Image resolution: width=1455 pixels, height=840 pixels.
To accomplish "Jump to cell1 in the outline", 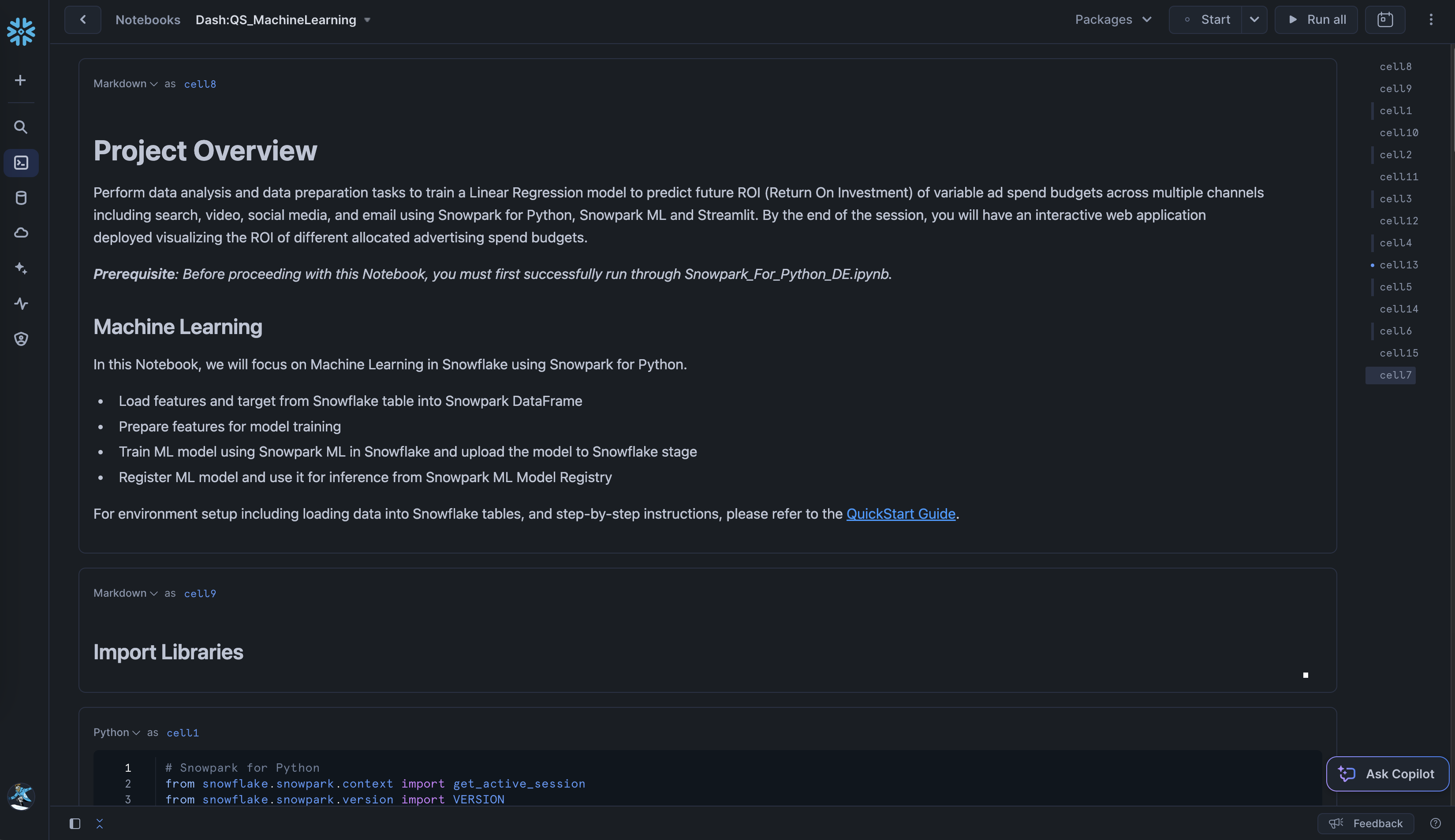I will point(1395,110).
